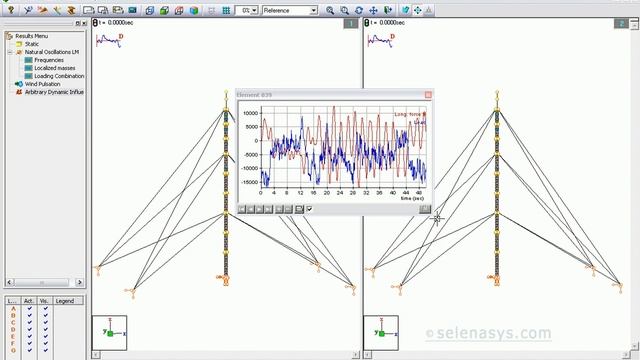Image resolution: width=640 pixels, height=360 pixels.
Task: Toggle Vis. checkbox for load G
Action: [x=45, y=350]
